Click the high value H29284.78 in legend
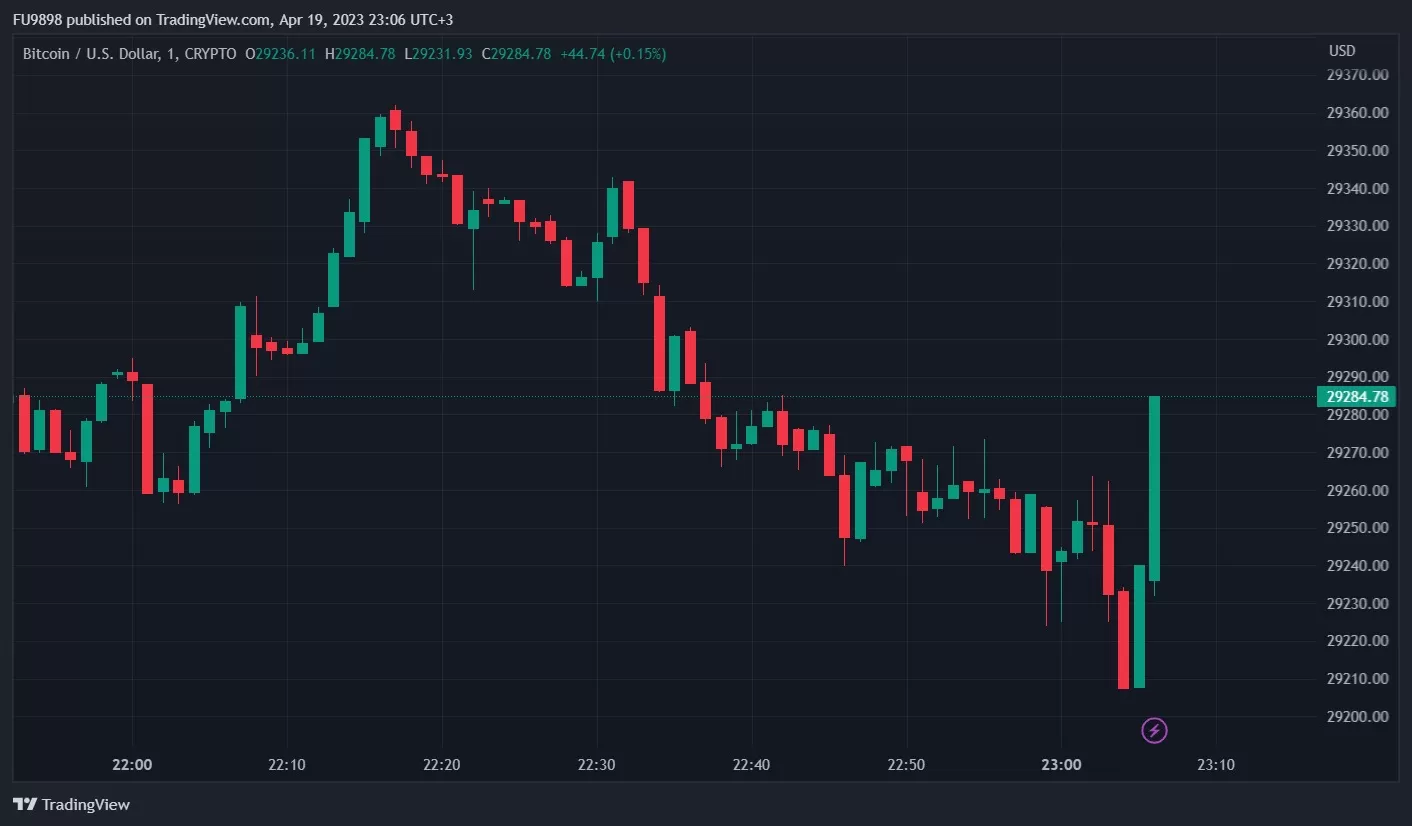1412x826 pixels. 360,54
